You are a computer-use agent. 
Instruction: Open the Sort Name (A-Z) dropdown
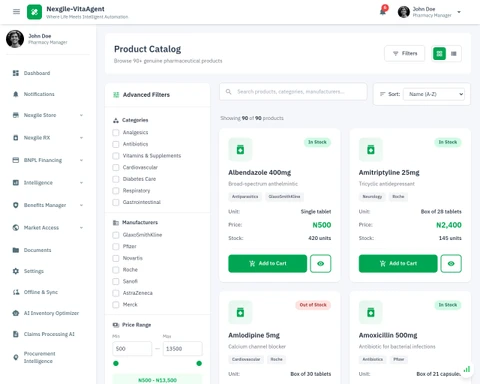(x=434, y=94)
